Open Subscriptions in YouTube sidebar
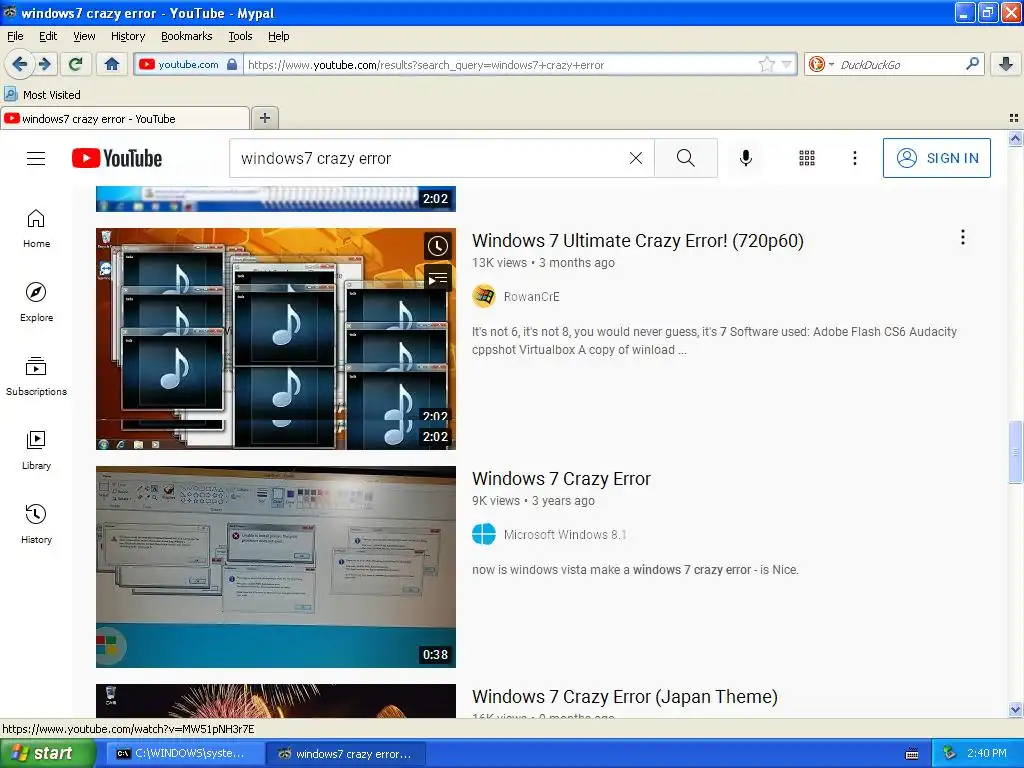This screenshot has height=768, width=1024. [x=36, y=376]
